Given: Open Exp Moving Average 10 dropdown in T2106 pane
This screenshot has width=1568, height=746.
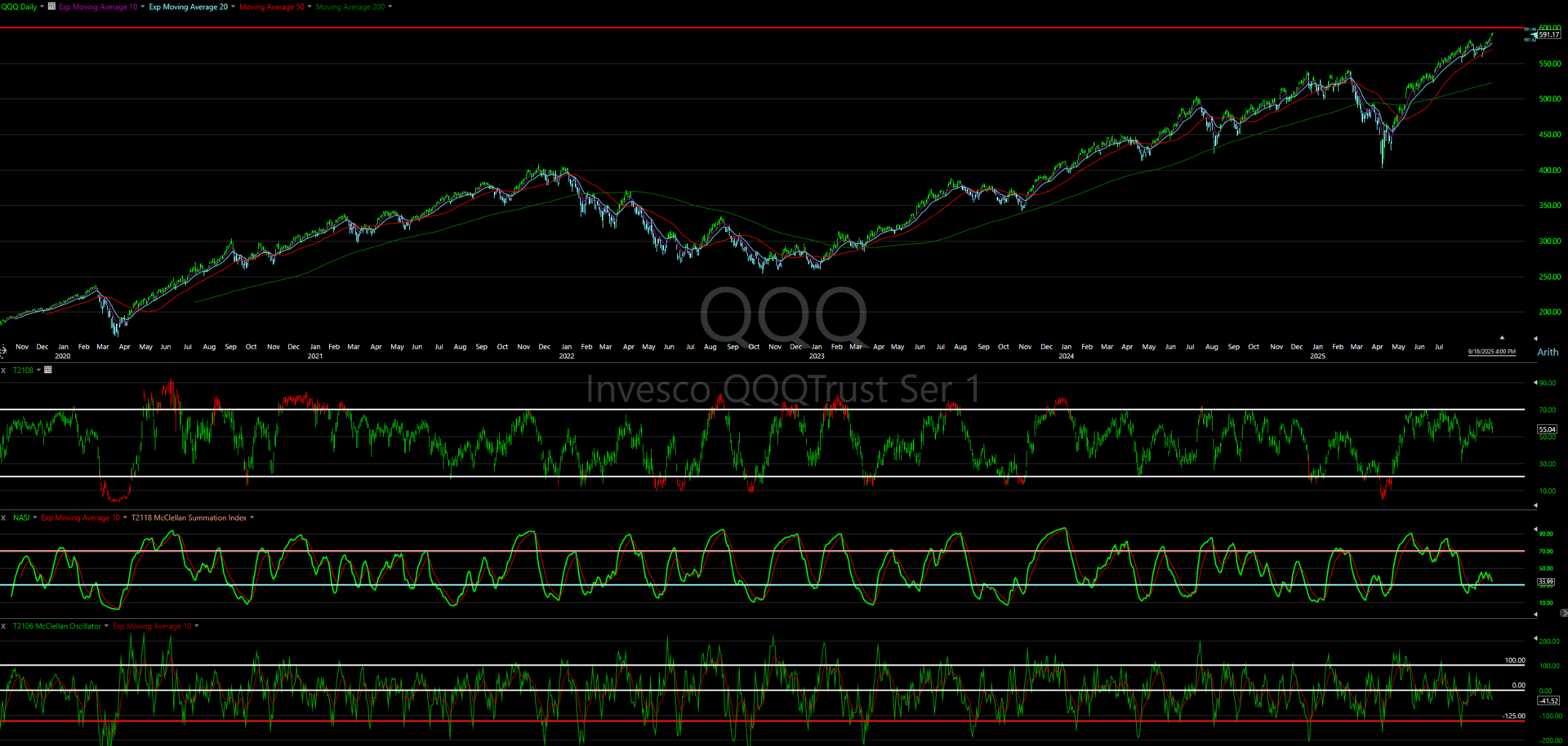Looking at the screenshot, I should pos(197,626).
